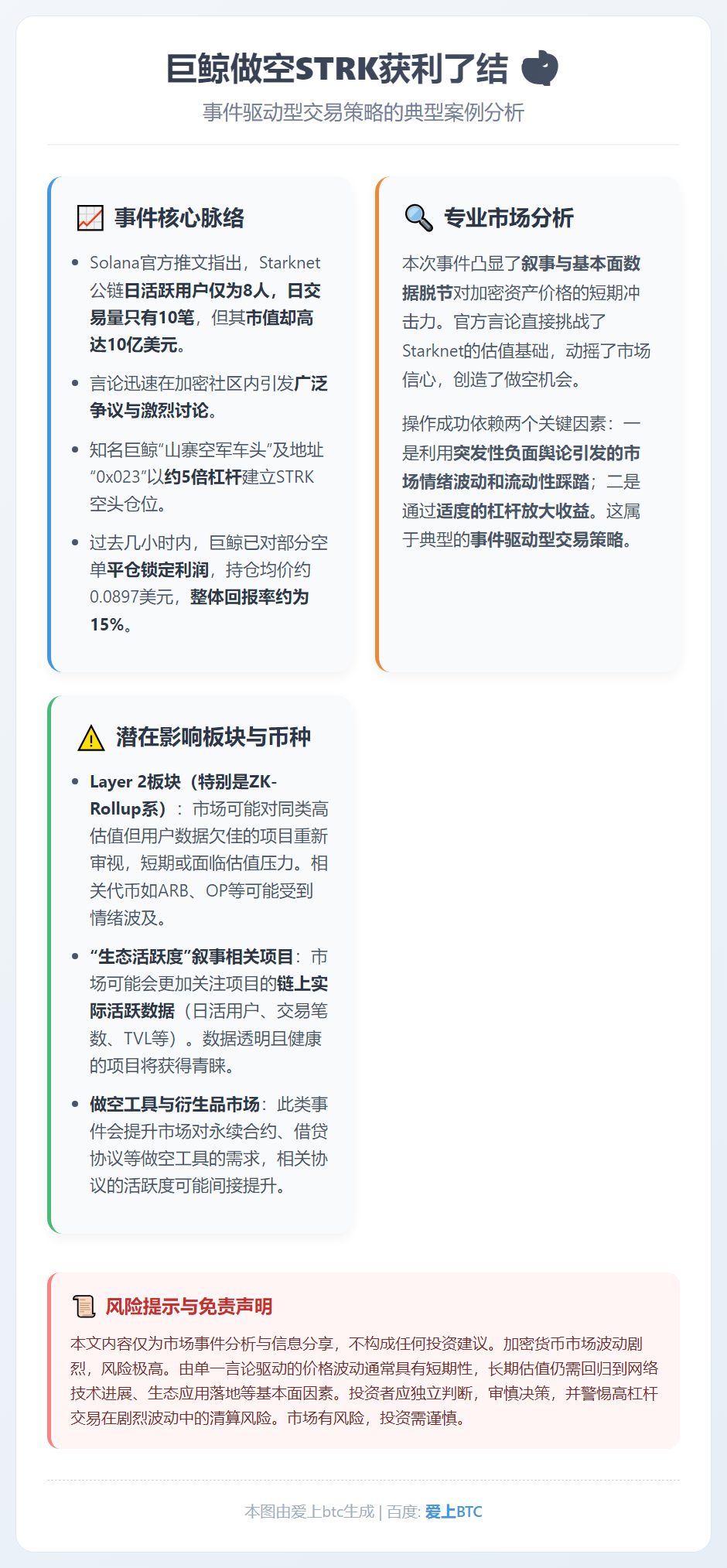Click the whale emoji beside the title
Viewport: 727px width, 1568px height.
(x=540, y=68)
